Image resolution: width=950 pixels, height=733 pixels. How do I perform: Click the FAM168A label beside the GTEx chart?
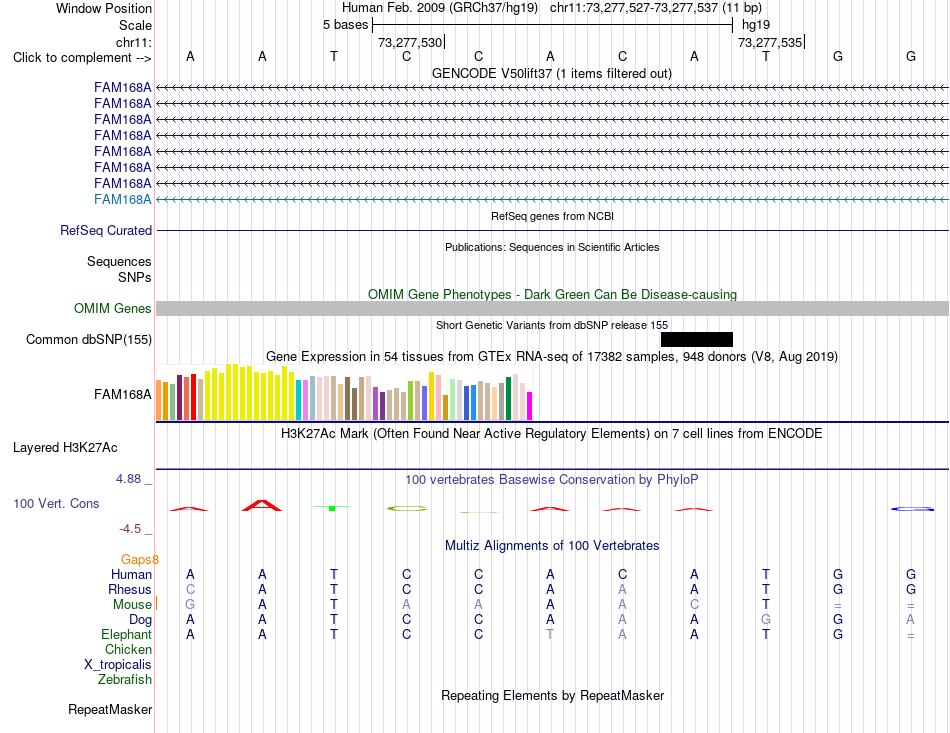(x=122, y=394)
